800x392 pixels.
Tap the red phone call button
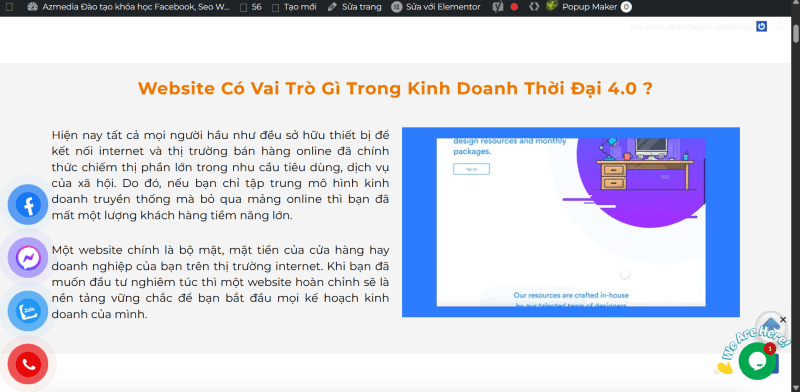pyautogui.click(x=28, y=364)
